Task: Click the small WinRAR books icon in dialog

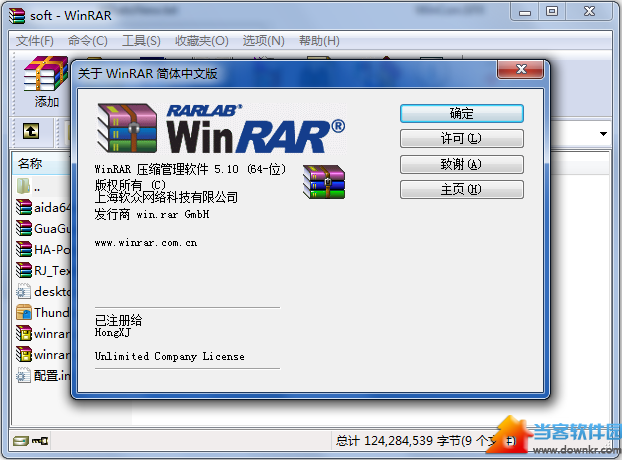Action: coord(324,182)
